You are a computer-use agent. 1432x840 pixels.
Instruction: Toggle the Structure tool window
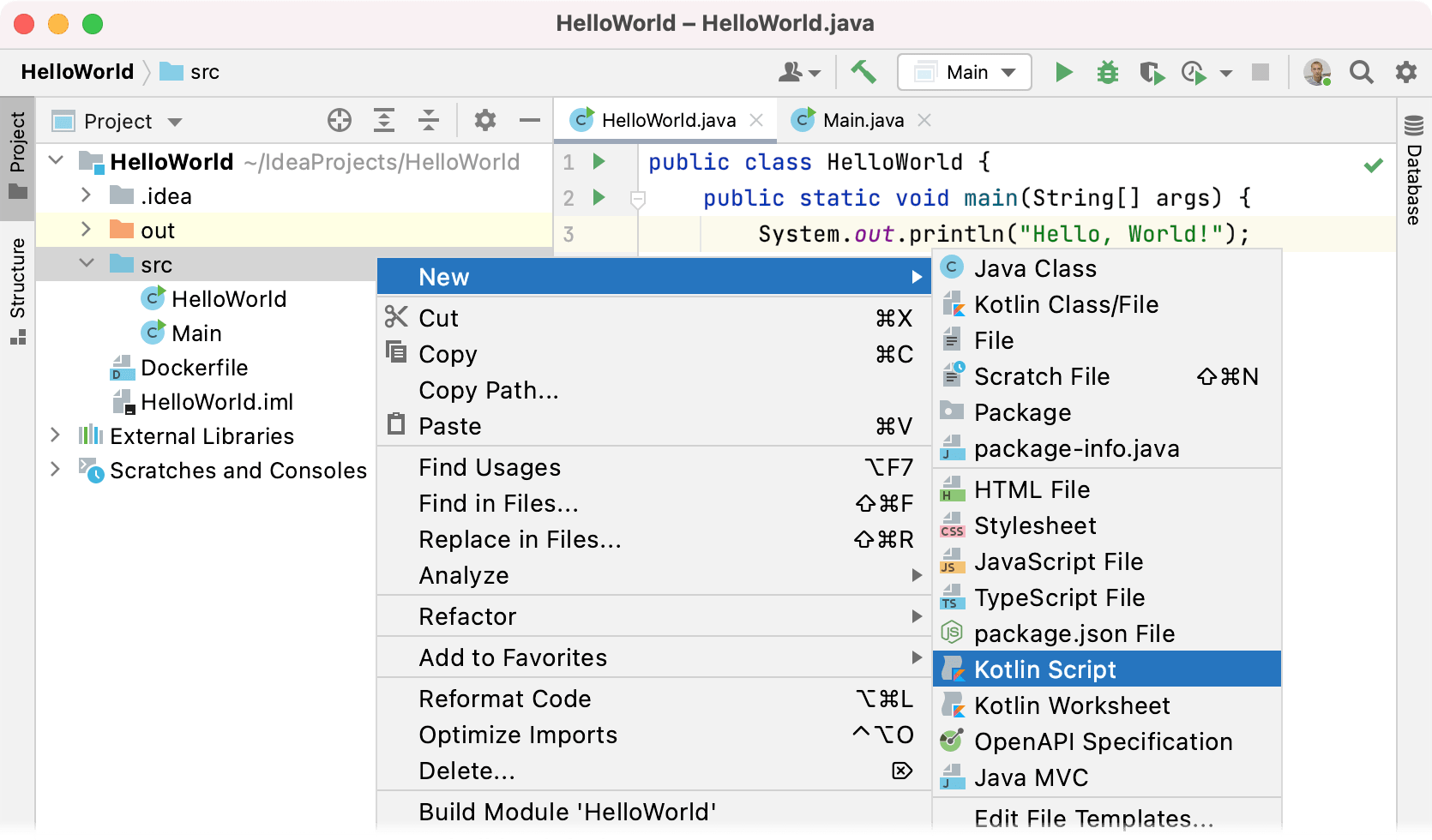pyautogui.click(x=18, y=276)
